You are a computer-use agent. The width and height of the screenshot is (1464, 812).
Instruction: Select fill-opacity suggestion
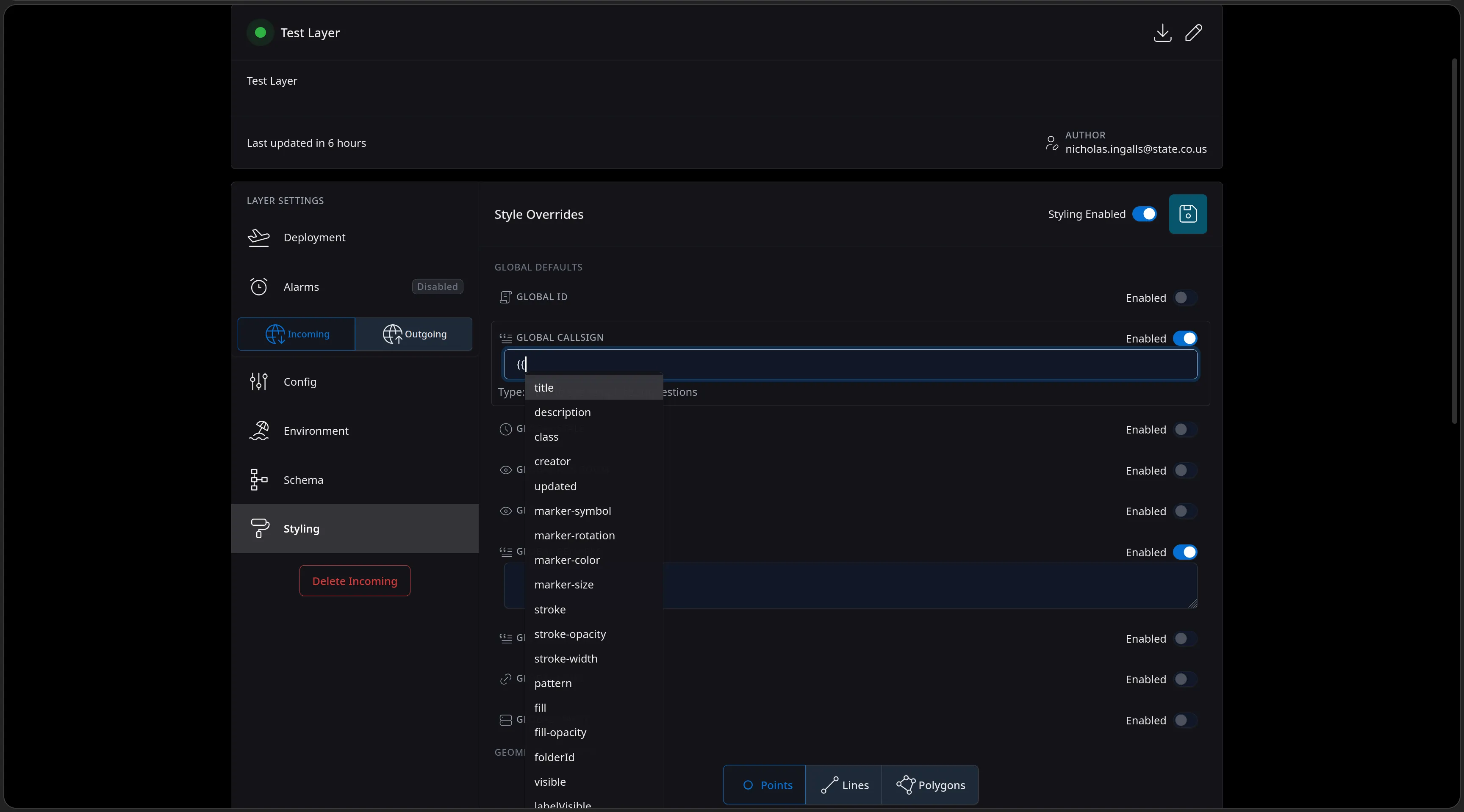[594, 732]
